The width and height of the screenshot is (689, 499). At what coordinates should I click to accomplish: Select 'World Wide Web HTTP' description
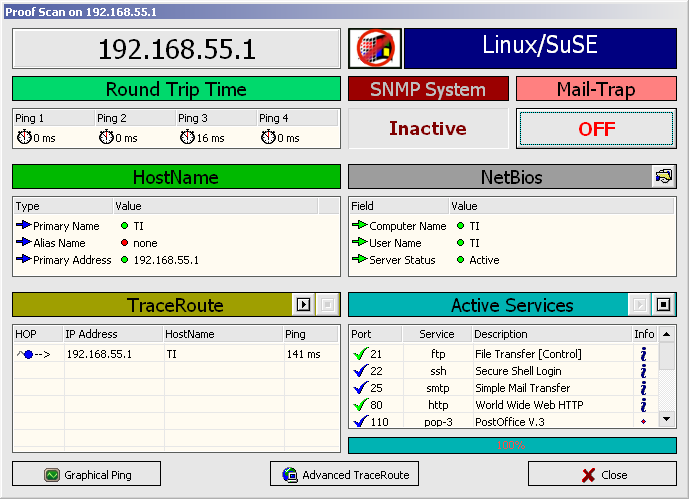[x=529, y=405]
